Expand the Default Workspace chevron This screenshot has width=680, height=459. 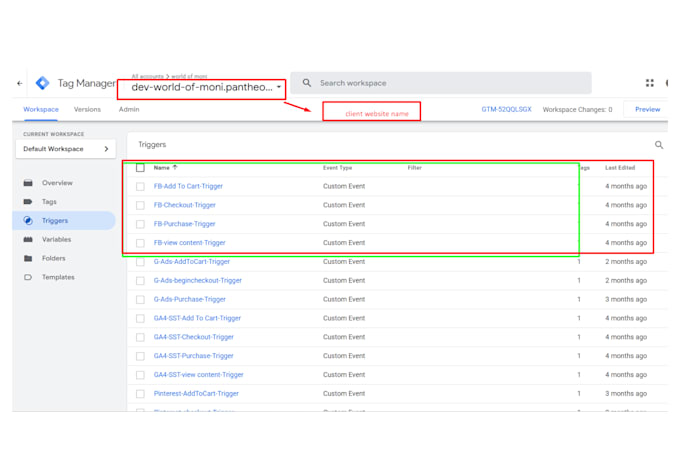(106, 149)
